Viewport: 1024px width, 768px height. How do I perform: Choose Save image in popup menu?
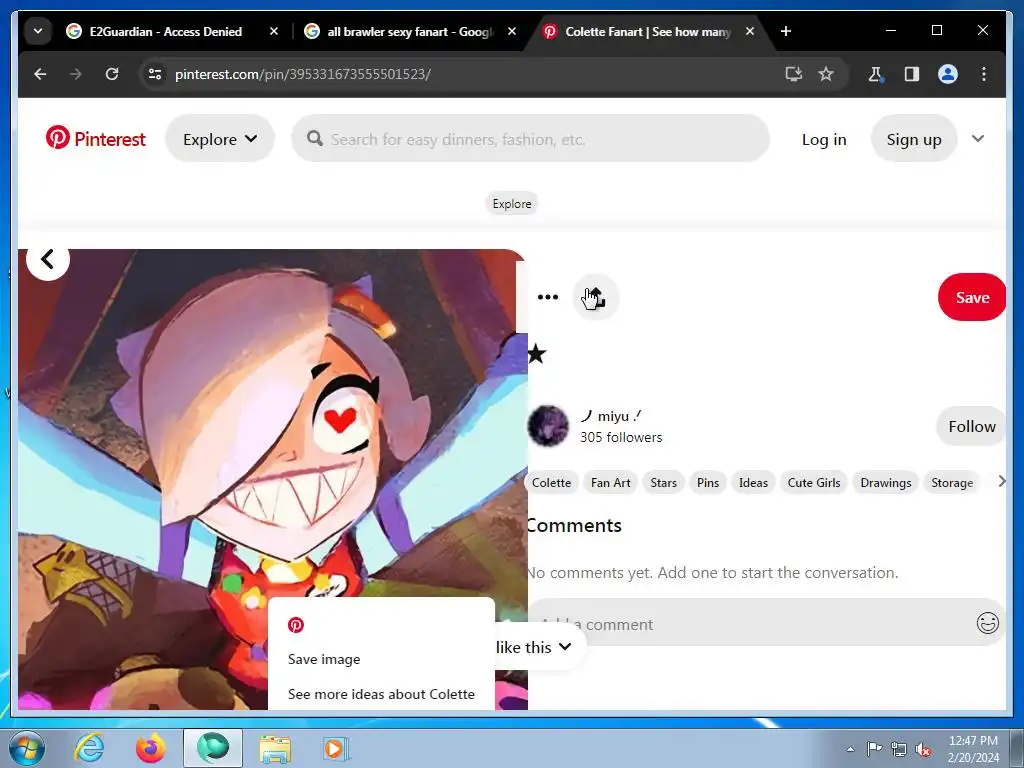[x=324, y=659]
